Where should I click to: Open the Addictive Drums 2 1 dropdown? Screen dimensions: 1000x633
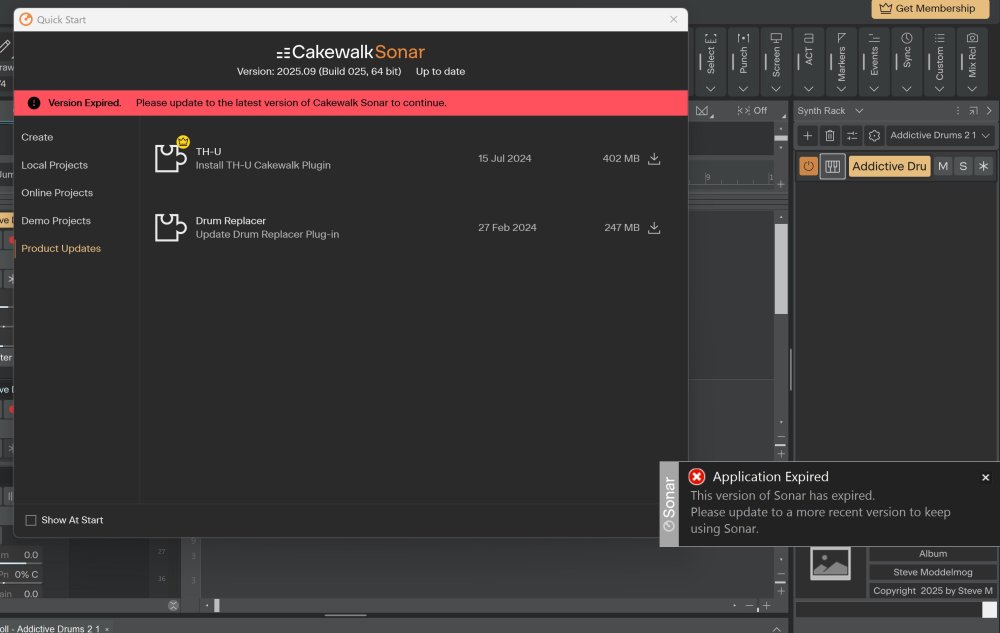pyautogui.click(x=939, y=135)
